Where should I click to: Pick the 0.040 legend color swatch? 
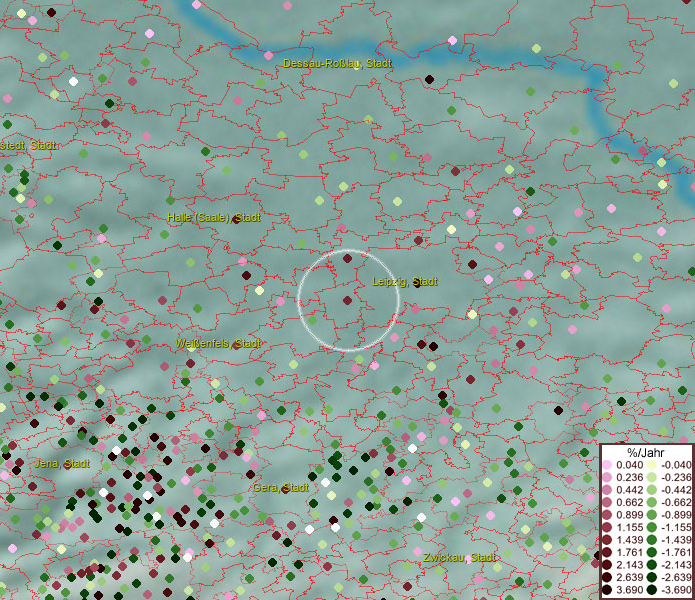607,465
